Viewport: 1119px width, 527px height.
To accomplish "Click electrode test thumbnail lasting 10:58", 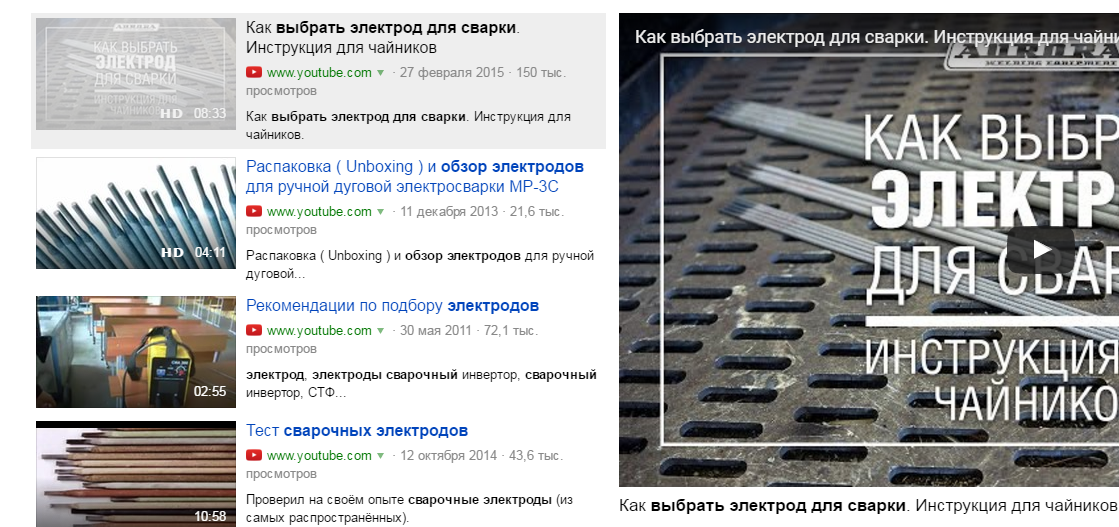I will point(136,474).
